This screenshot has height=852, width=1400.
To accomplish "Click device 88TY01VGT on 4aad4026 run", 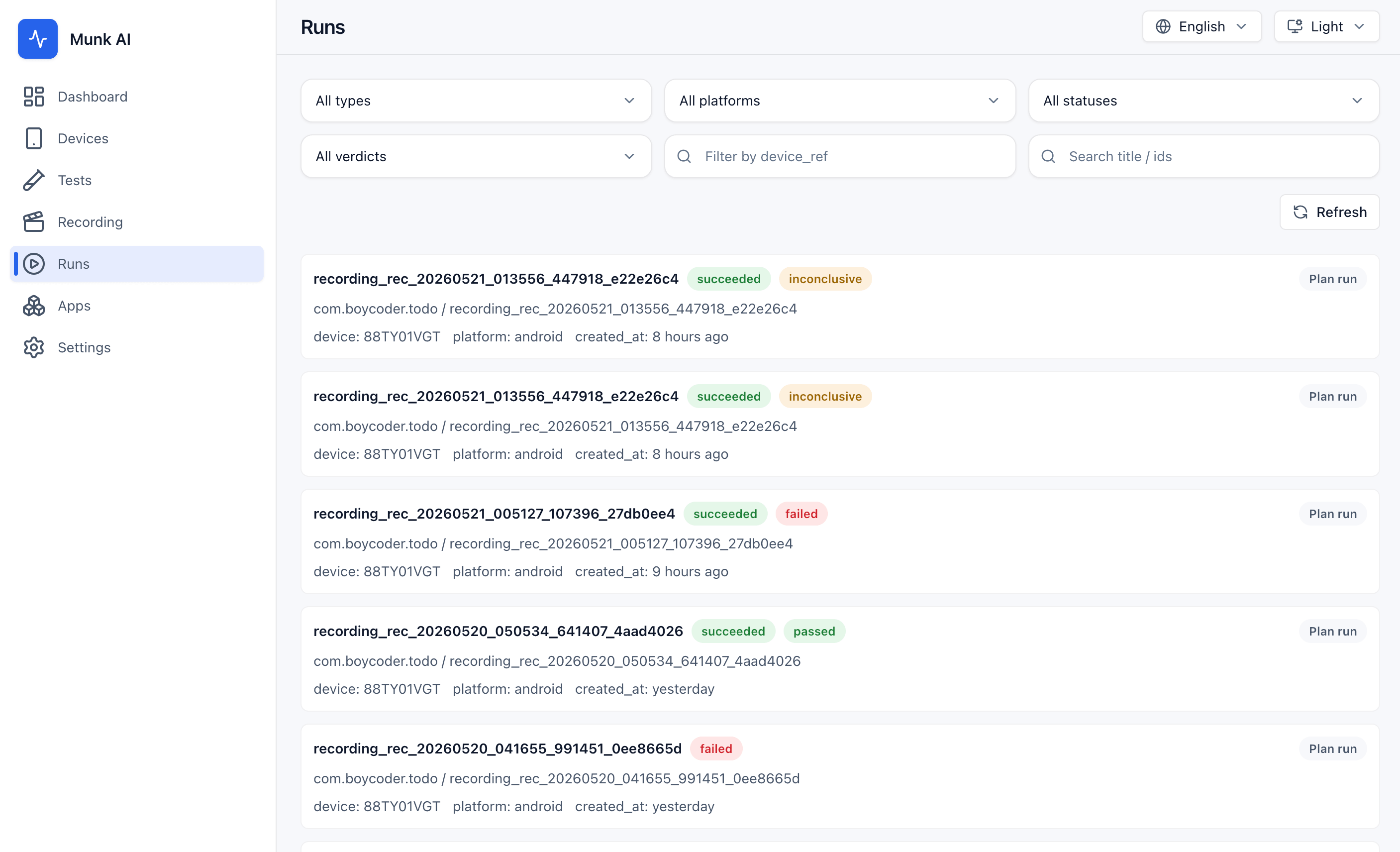I will click(377, 689).
